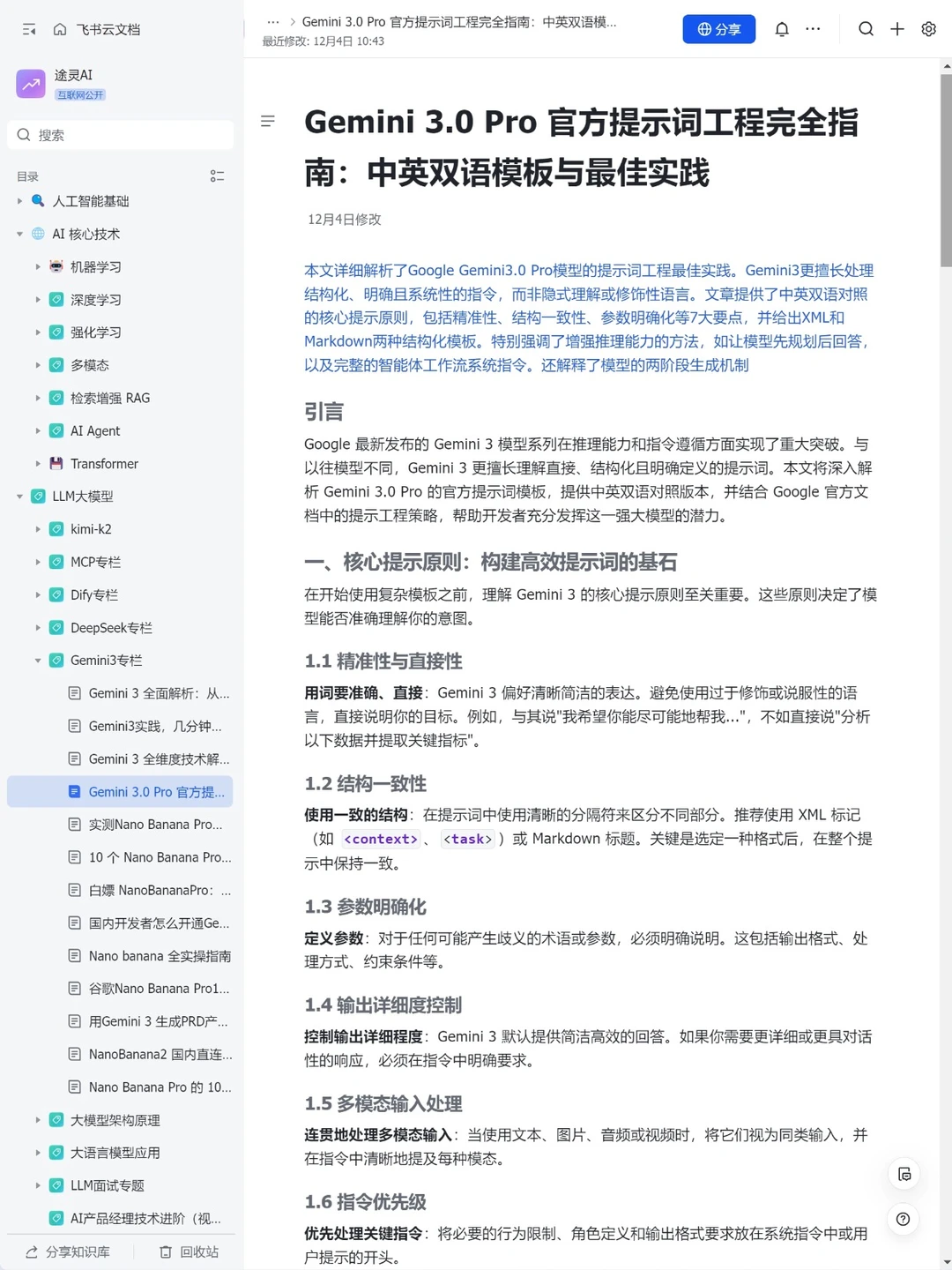Click the 回收站 label
Screen dimensions: 952x1270
pyautogui.click(x=199, y=1251)
